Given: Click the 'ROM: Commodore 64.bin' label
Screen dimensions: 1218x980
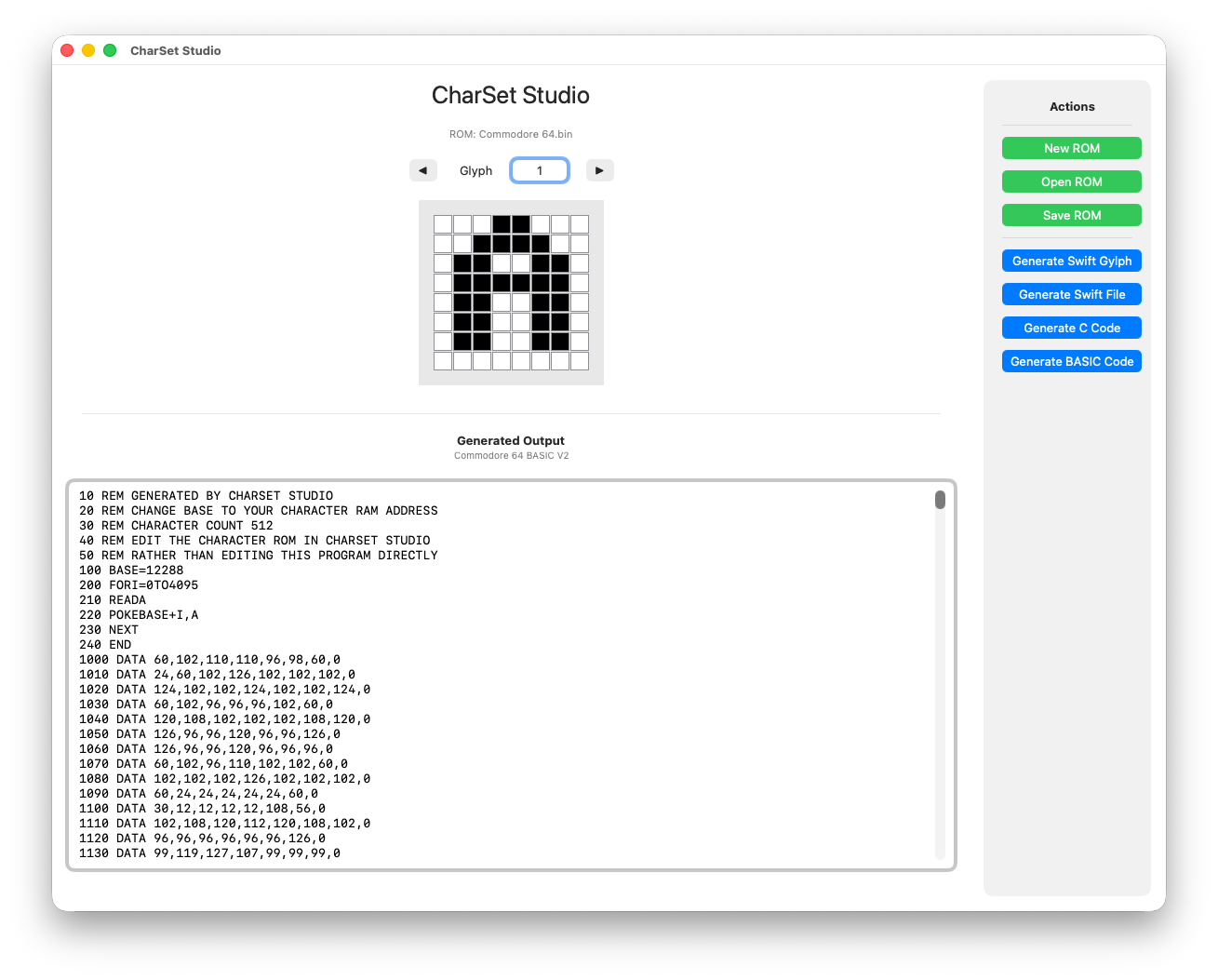Looking at the screenshot, I should (x=511, y=134).
